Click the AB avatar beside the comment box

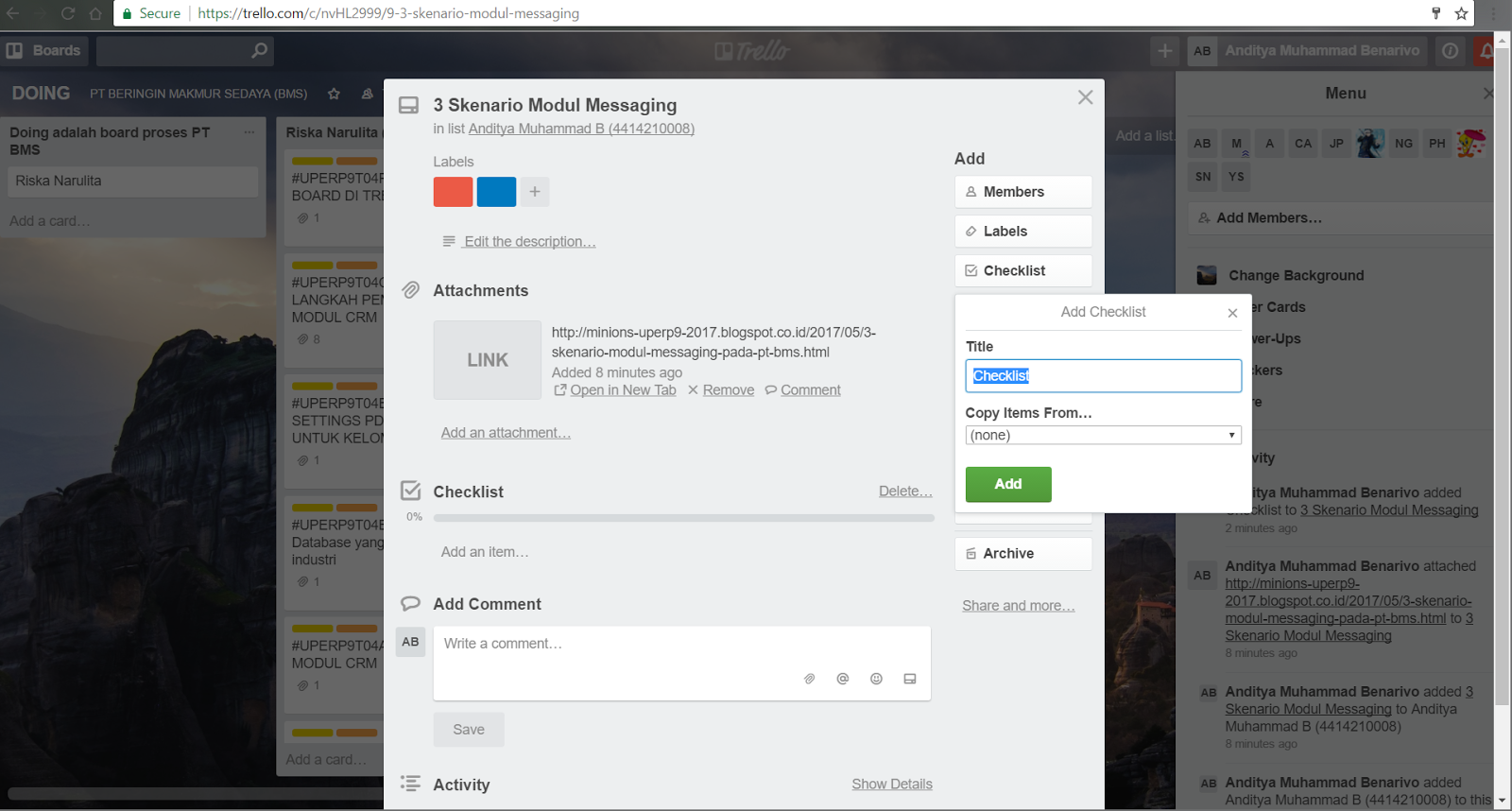[x=410, y=642]
